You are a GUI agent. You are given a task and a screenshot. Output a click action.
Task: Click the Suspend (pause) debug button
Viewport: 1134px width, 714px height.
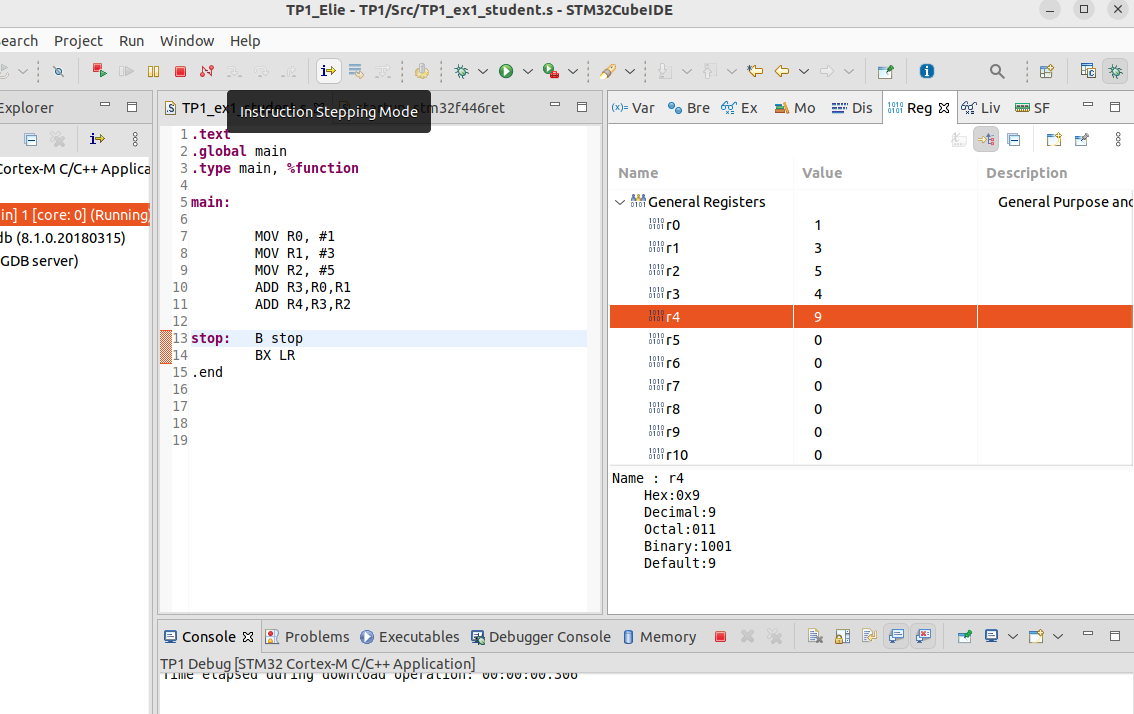(153, 71)
